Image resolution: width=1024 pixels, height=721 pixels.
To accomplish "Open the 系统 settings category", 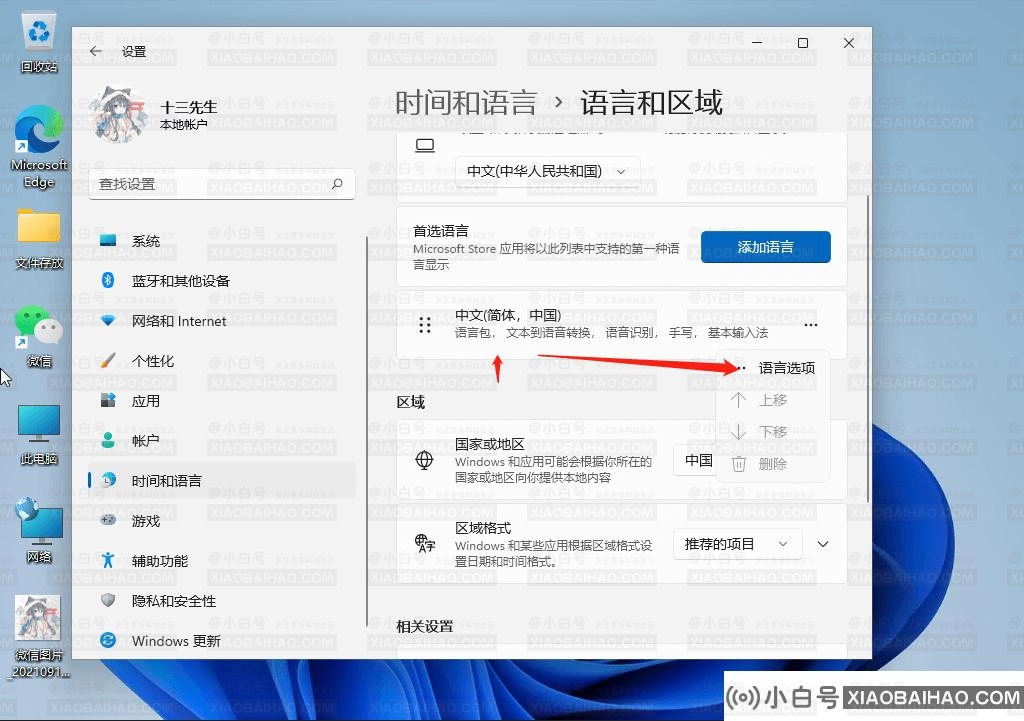I will point(222,241).
